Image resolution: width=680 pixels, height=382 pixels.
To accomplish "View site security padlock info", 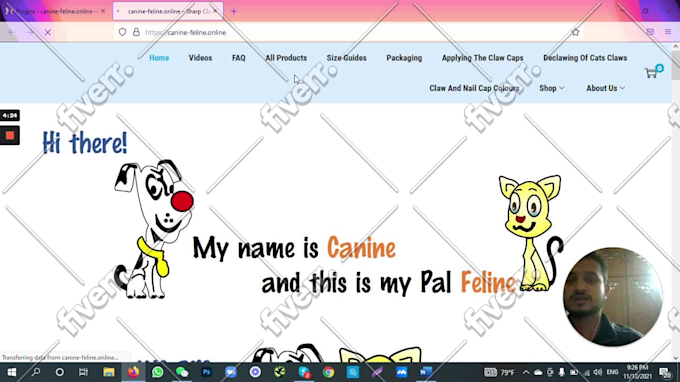I will (x=136, y=32).
